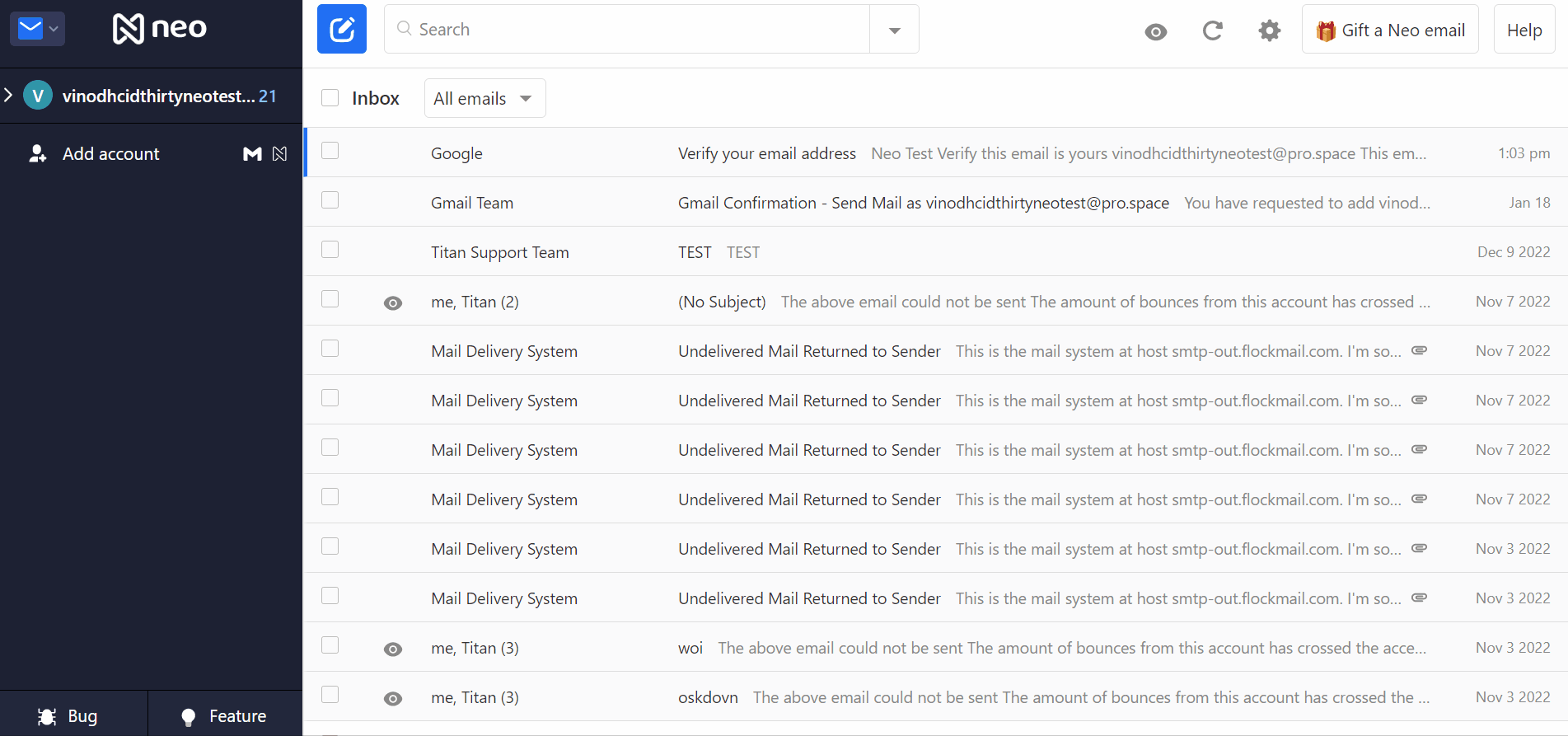Viewport: 1568px width, 736px height.
Task: Tick the select-all checkbox beside Inbox
Action: [330, 98]
